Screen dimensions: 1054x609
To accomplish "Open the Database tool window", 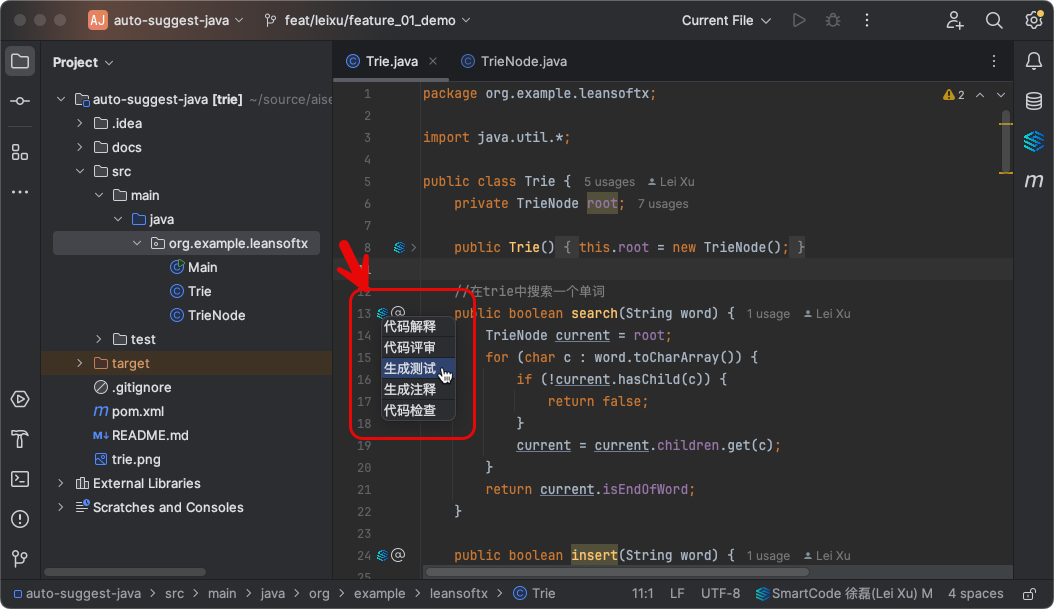I will [x=1034, y=101].
